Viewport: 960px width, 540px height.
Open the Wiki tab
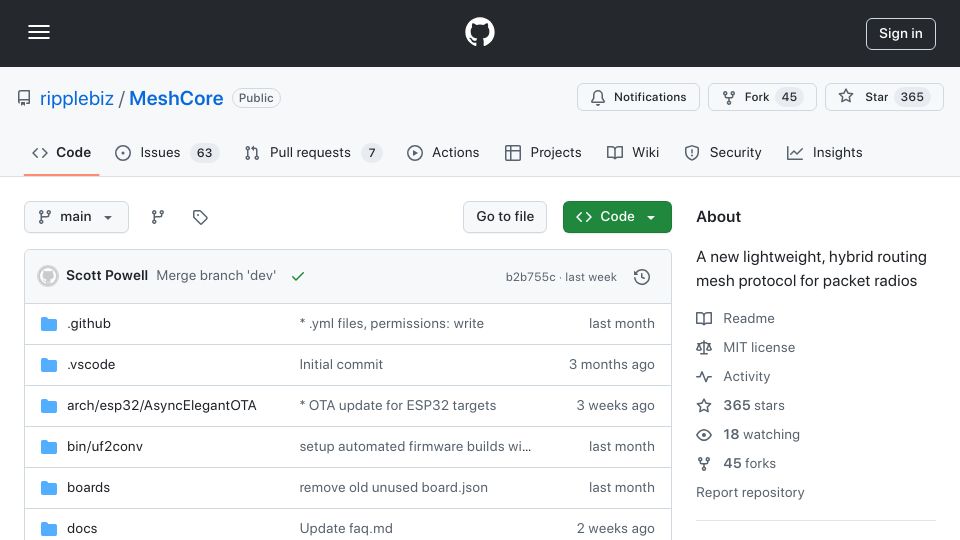point(632,152)
